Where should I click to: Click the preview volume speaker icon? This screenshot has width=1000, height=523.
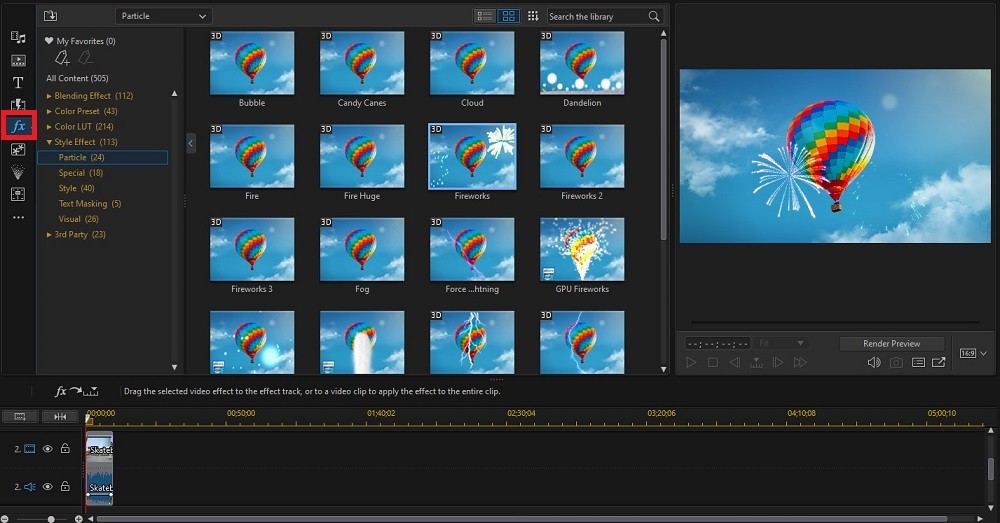(874, 363)
